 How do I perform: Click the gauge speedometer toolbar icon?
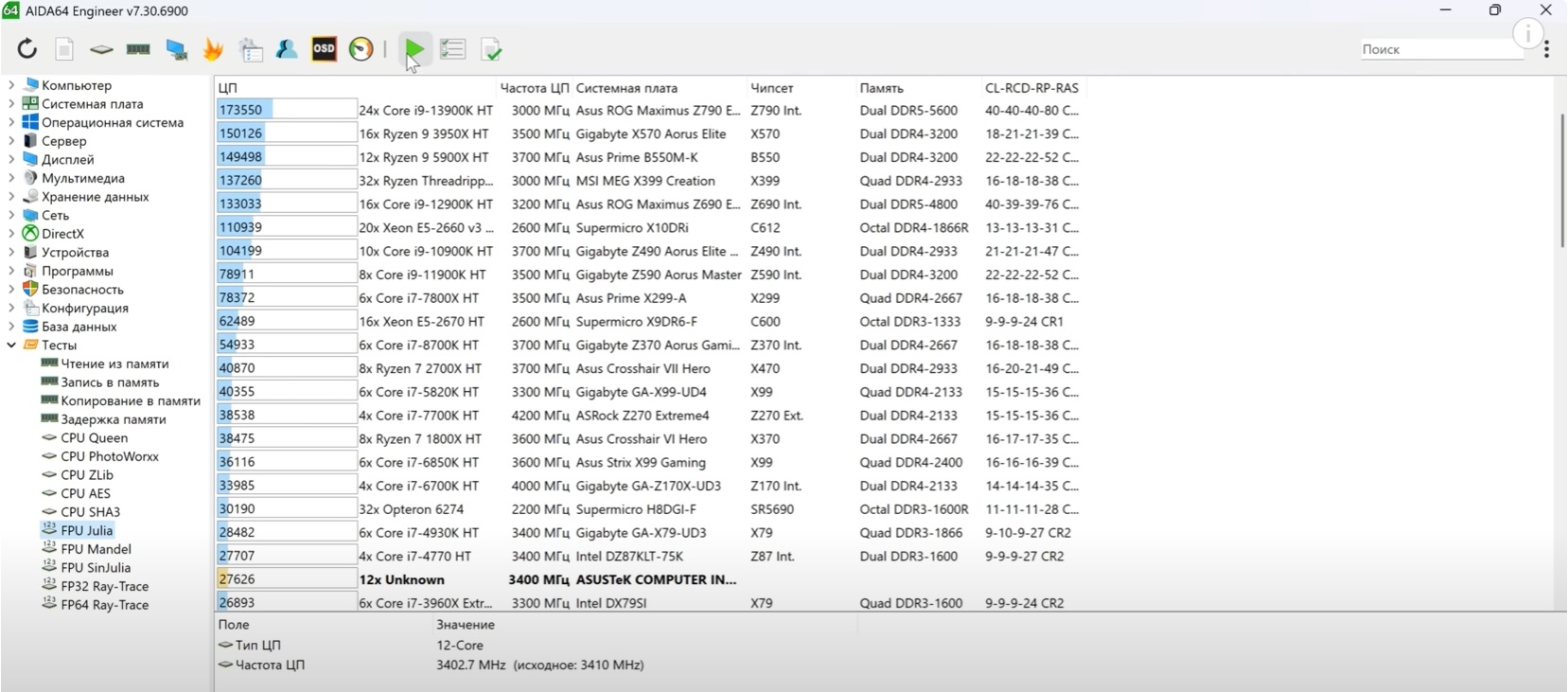pyautogui.click(x=361, y=49)
